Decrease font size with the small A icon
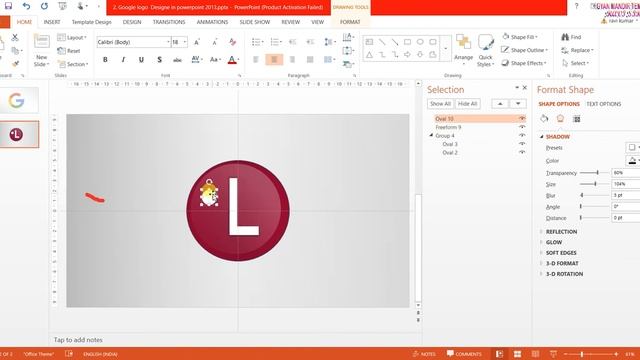Screen dimensions: 640x360 pos(215,42)
